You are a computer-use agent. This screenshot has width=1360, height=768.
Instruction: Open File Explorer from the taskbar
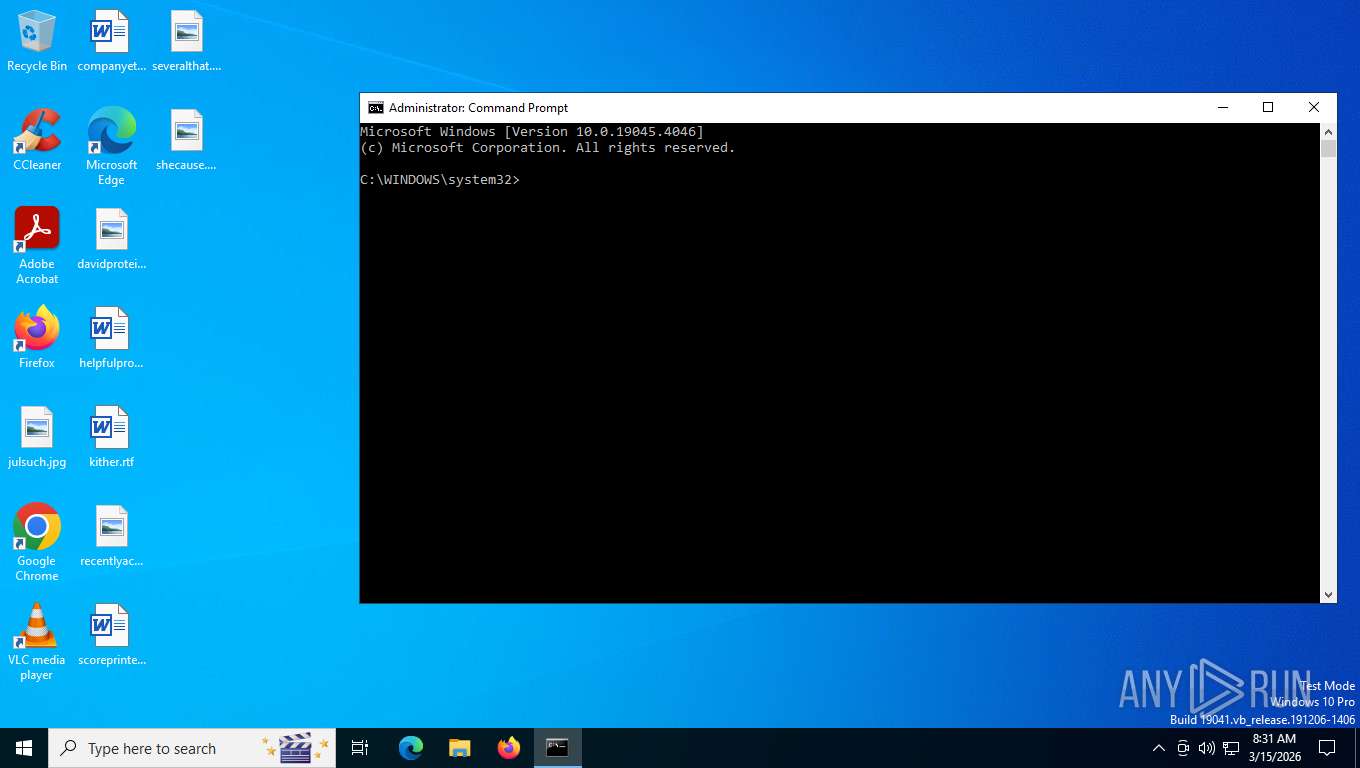pos(460,748)
